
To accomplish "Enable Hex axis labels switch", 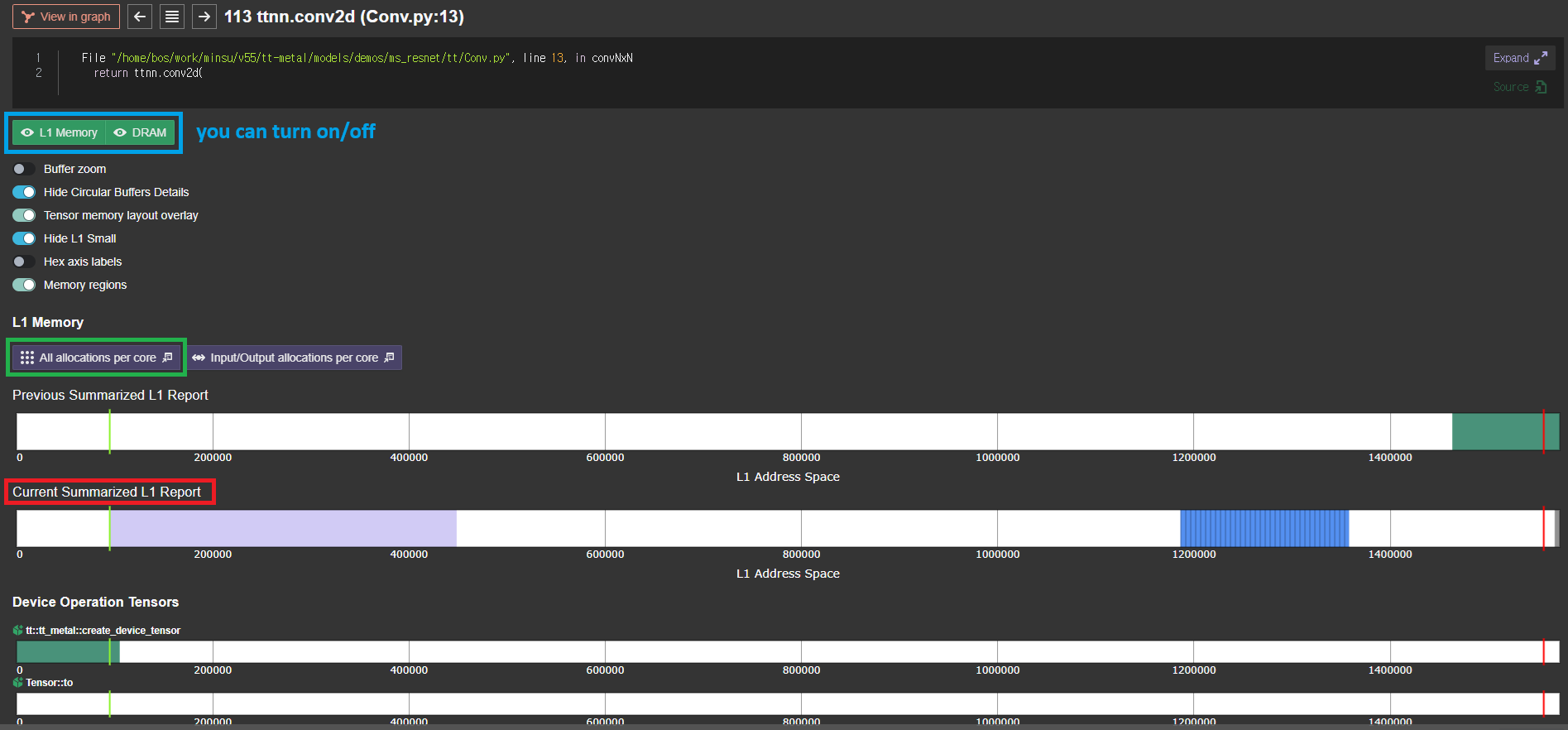I will (x=24, y=262).
